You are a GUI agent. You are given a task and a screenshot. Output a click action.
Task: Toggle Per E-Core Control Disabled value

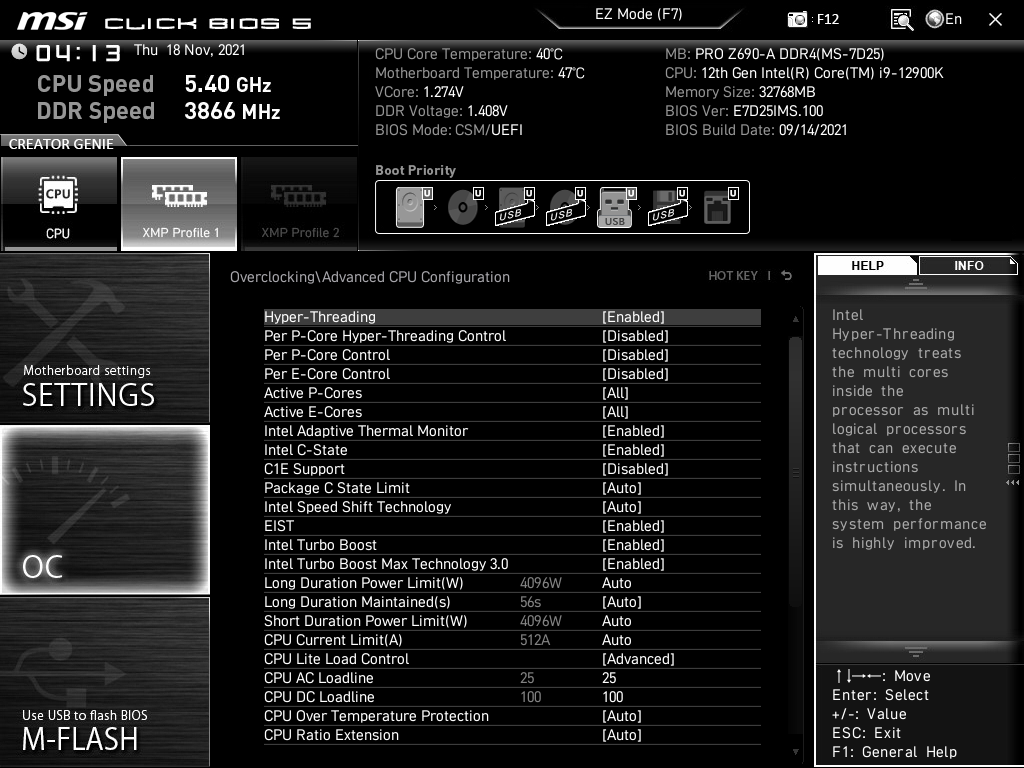pyautogui.click(x=635, y=374)
